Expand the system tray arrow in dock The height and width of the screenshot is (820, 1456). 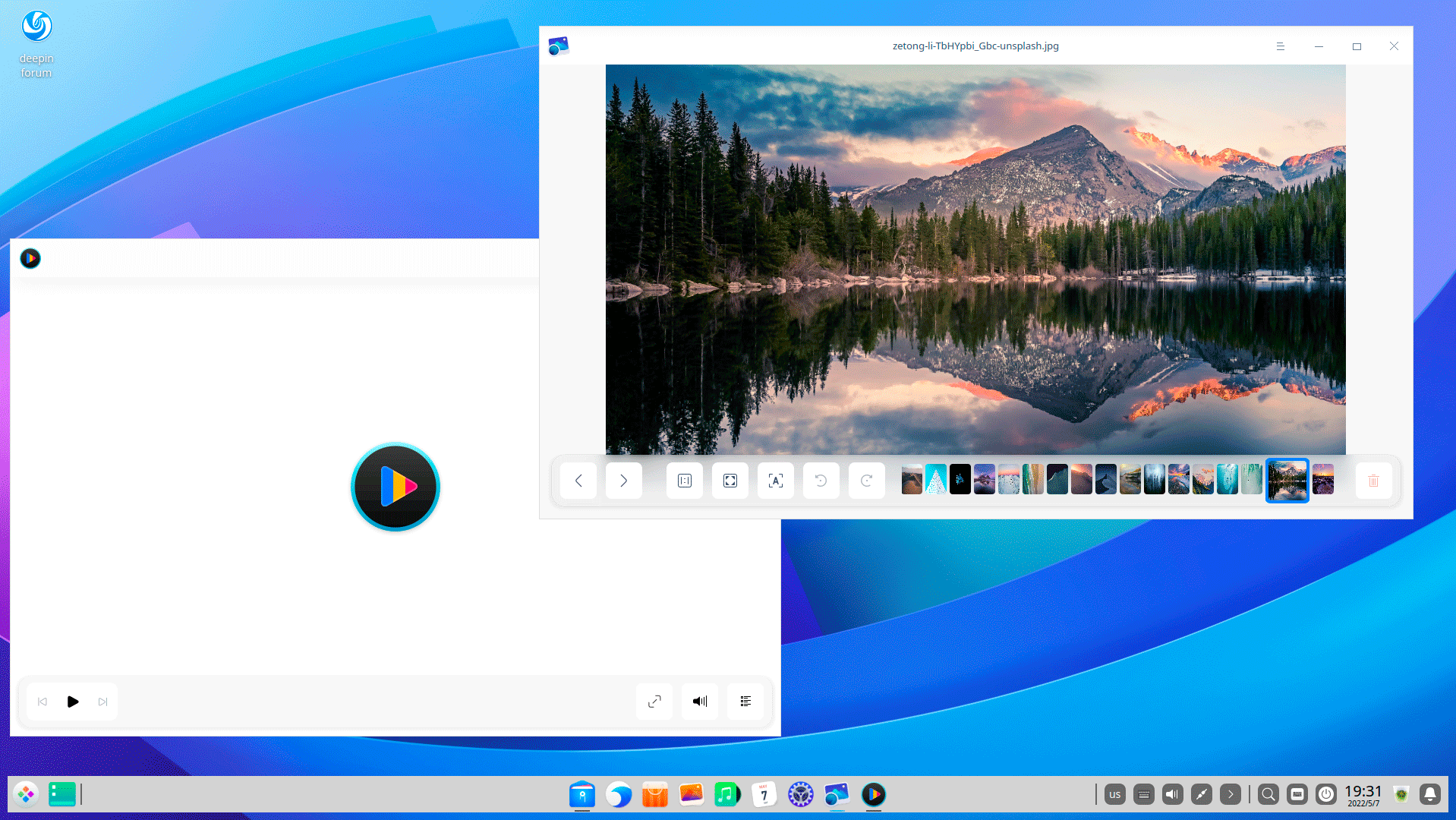1230,795
